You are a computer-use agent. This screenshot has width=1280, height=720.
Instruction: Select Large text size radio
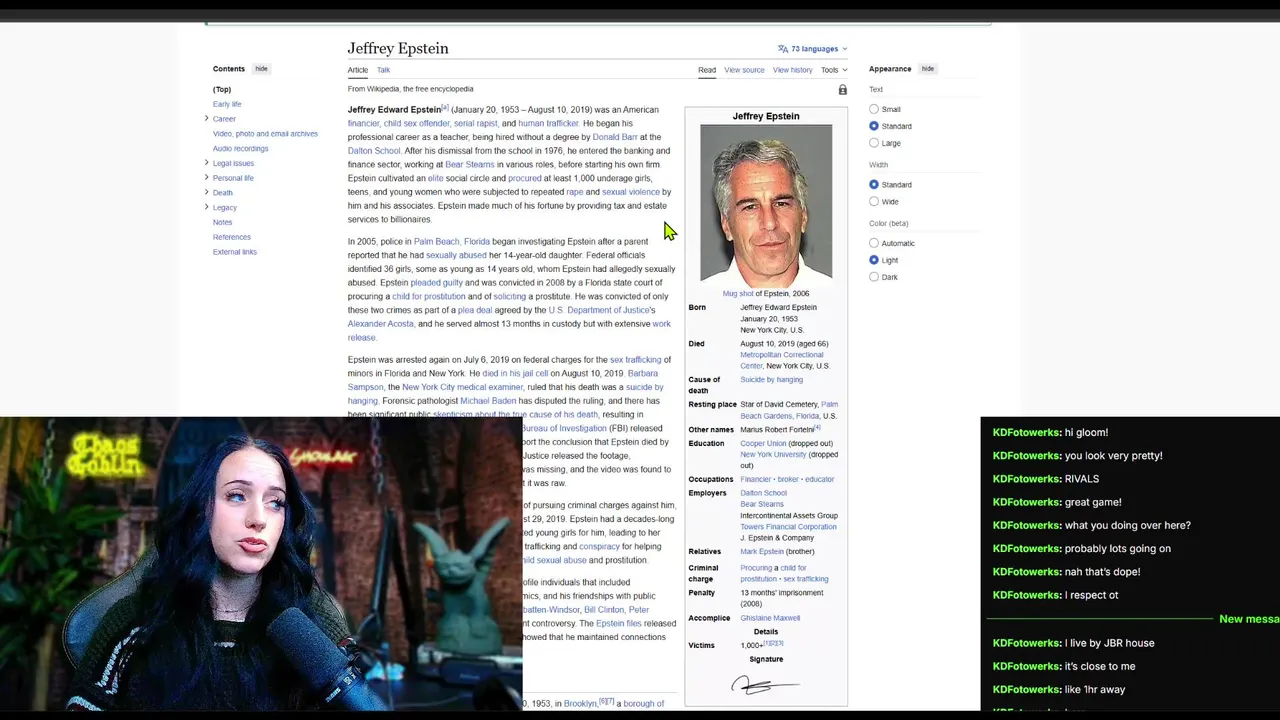click(874, 143)
